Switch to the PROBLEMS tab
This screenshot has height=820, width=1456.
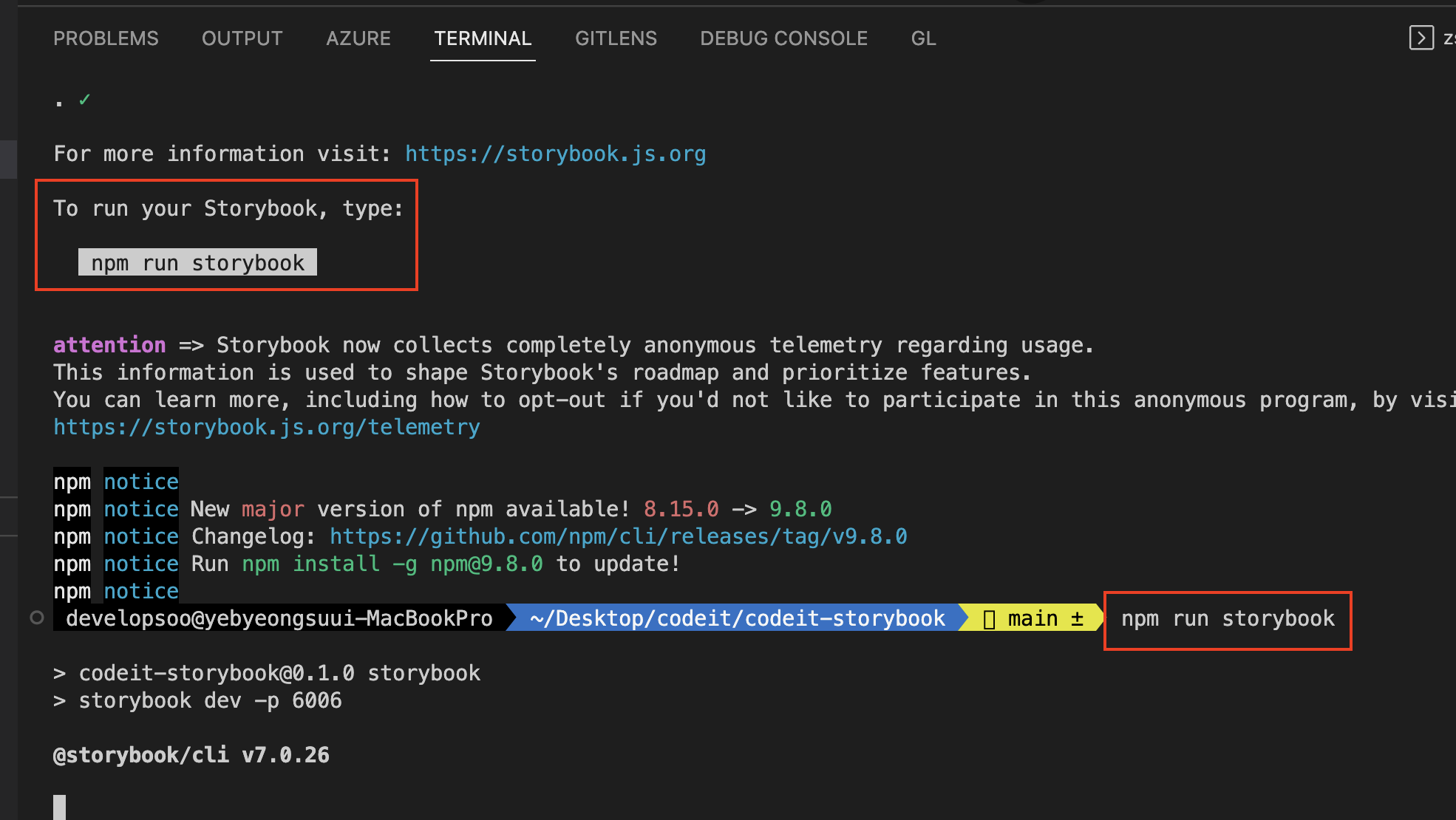pyautogui.click(x=106, y=38)
